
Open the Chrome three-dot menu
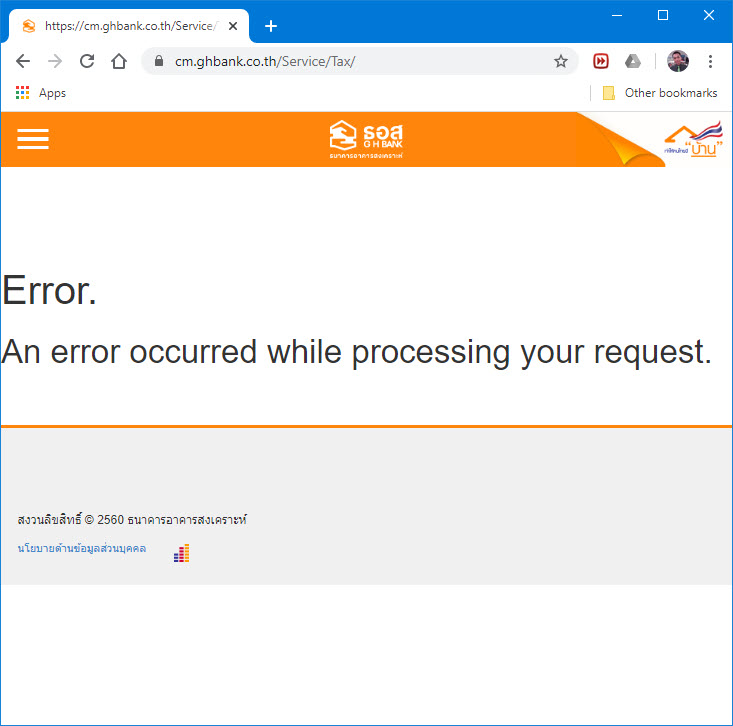(x=710, y=61)
